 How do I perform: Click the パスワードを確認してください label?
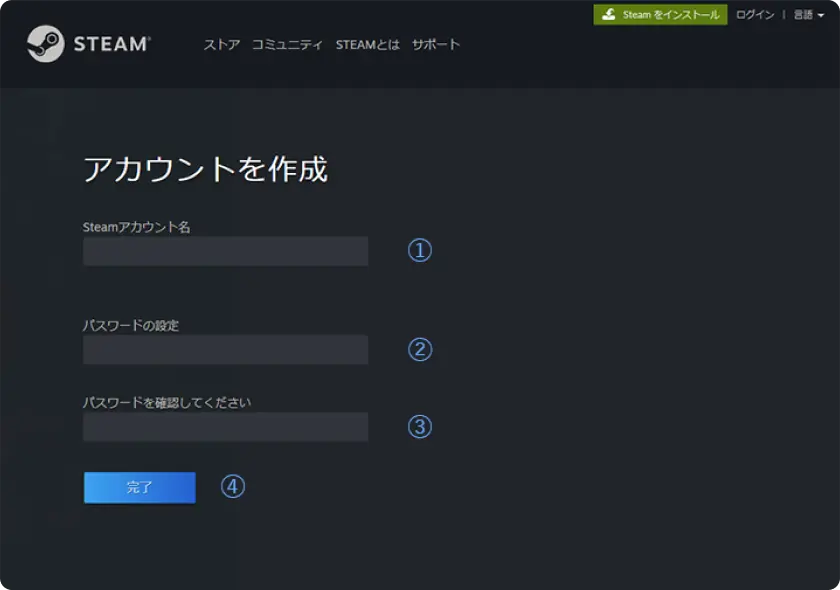[x=167, y=403]
